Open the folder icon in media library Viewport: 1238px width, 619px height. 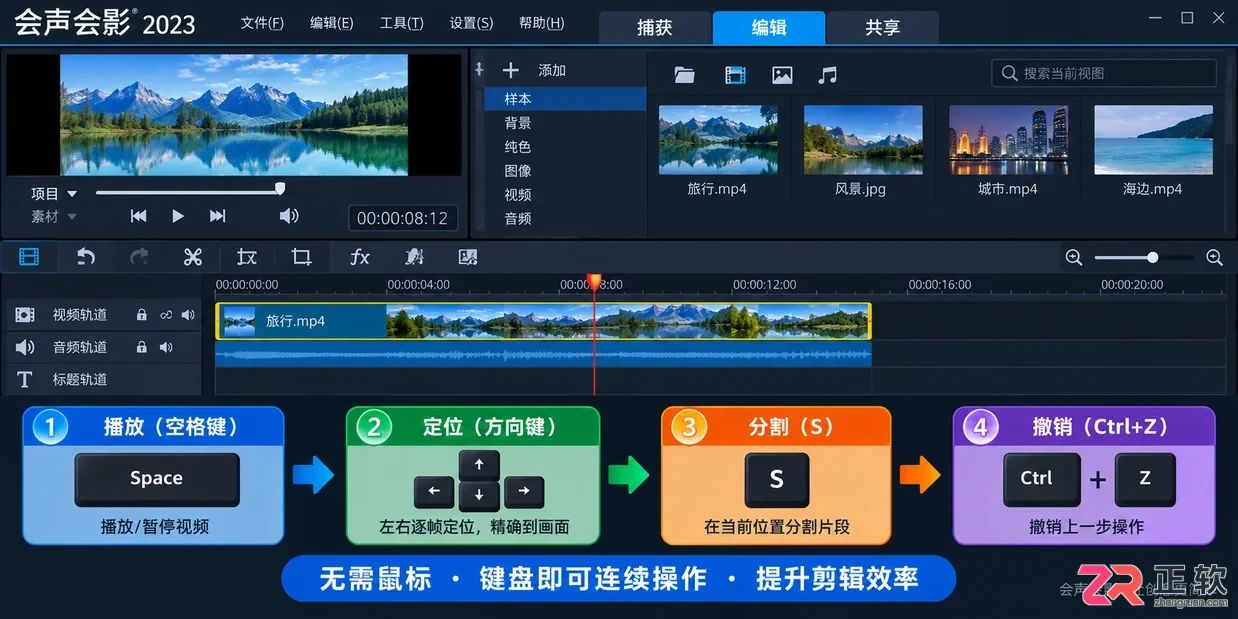(684, 74)
